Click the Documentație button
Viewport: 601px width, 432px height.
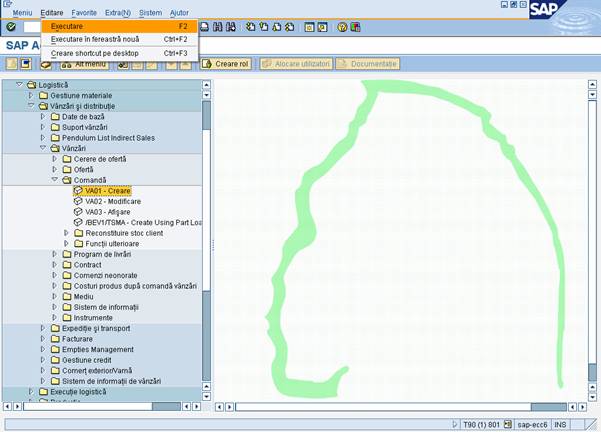(368, 64)
